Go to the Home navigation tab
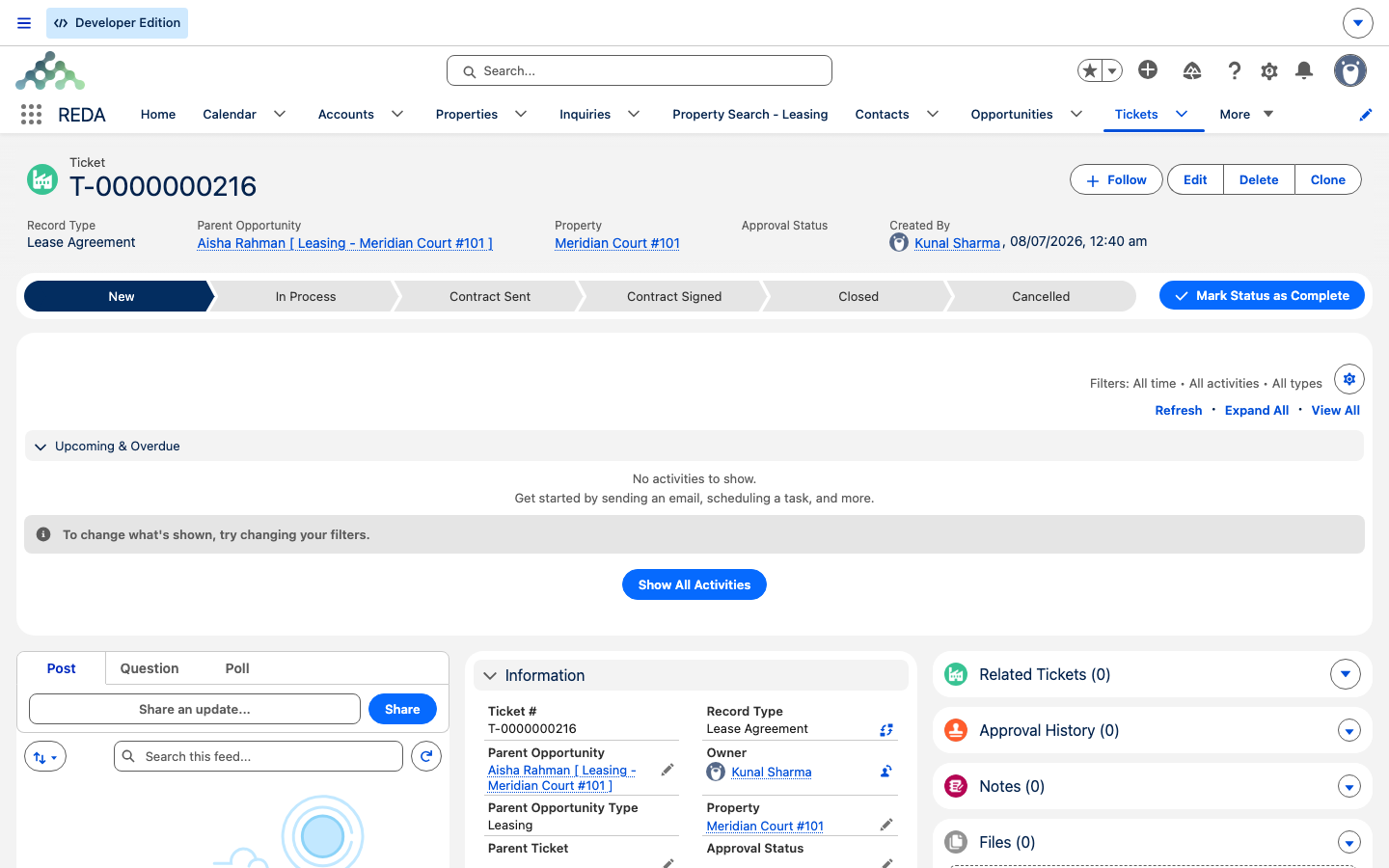 158,114
